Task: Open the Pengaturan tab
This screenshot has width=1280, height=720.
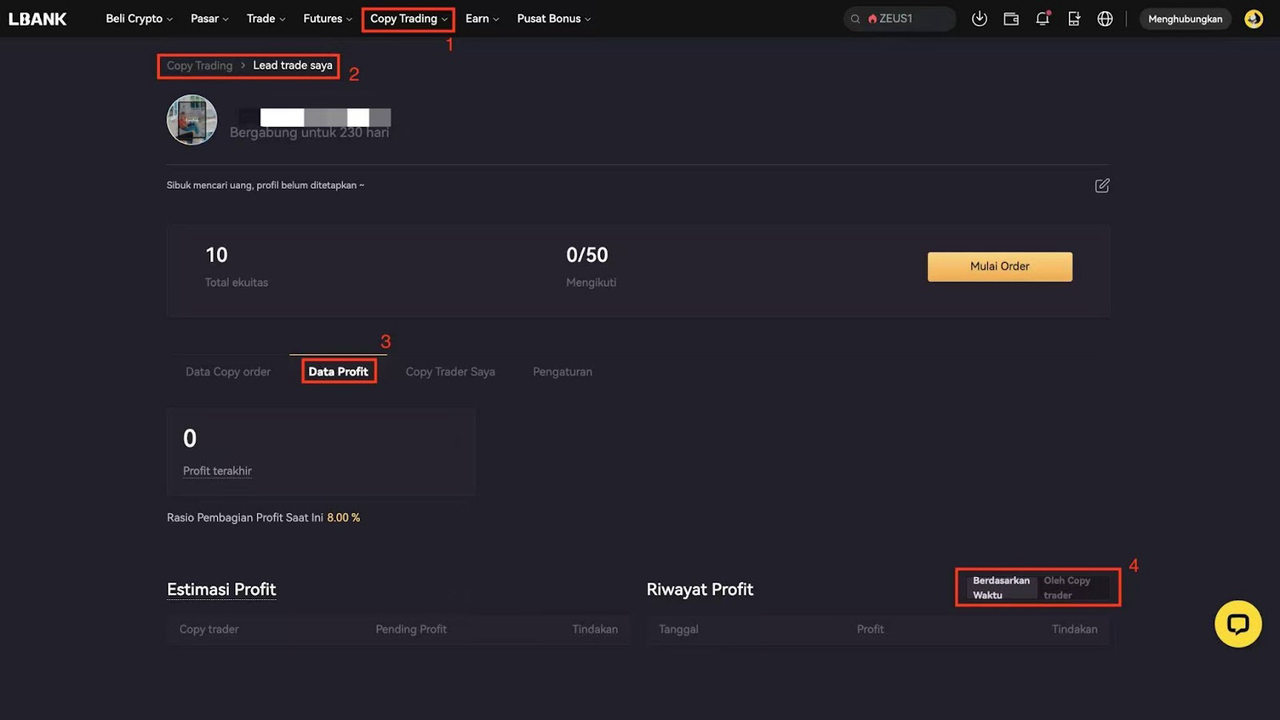Action: tap(562, 372)
